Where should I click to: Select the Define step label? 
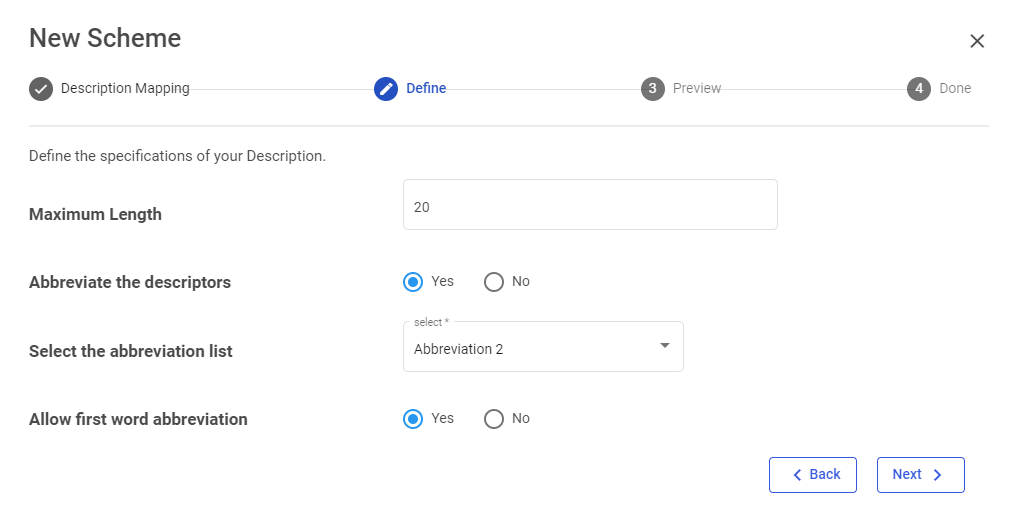coord(426,88)
